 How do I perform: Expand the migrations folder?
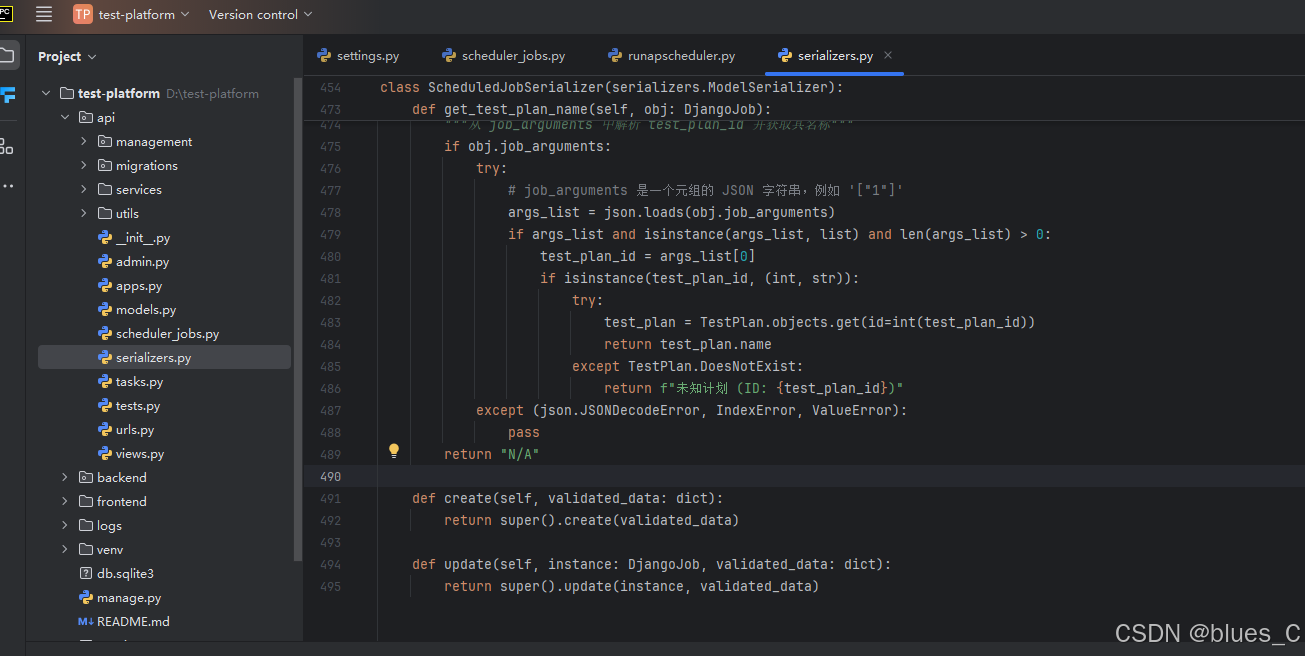84,165
